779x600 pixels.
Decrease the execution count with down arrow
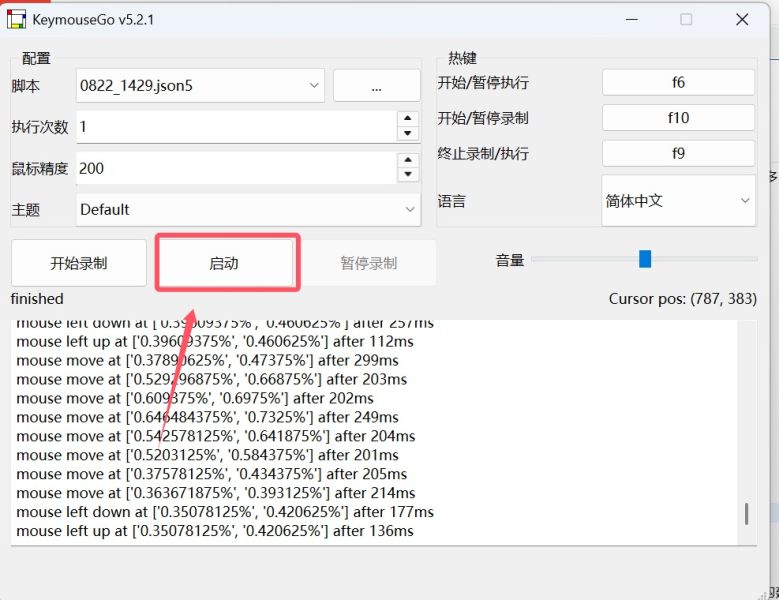coord(408,133)
